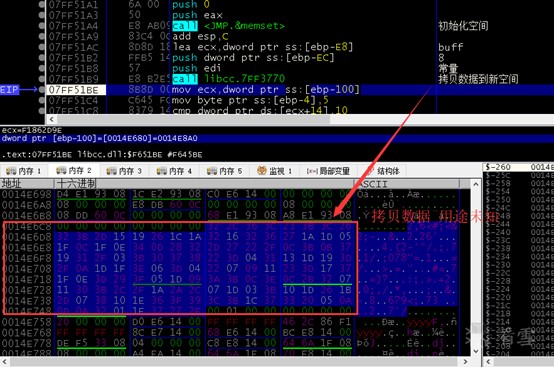Switch to the 内存 1 dump tab
This screenshot has width=554, height=367.
click(24, 171)
